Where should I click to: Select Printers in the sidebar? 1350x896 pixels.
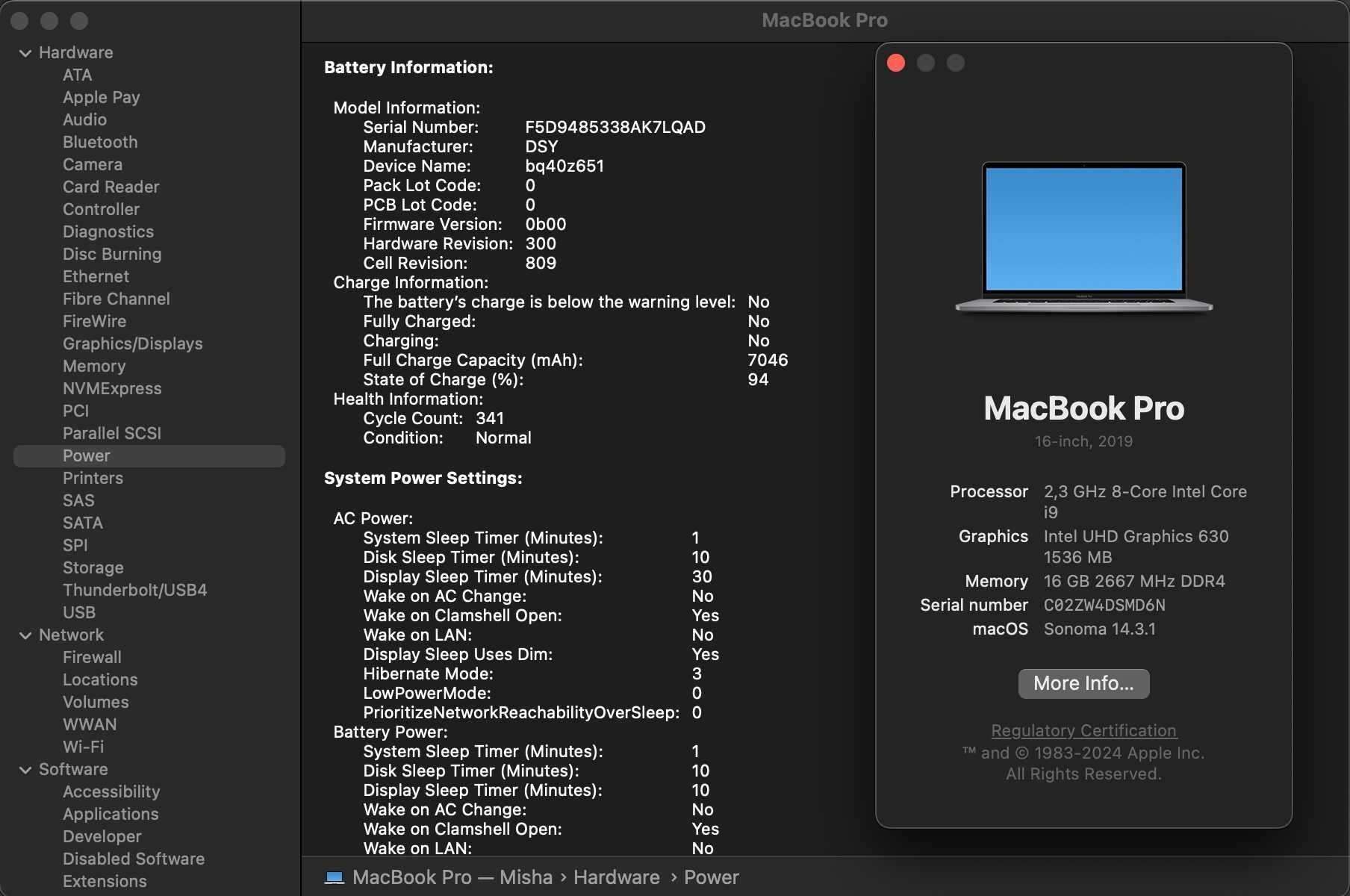pos(93,478)
